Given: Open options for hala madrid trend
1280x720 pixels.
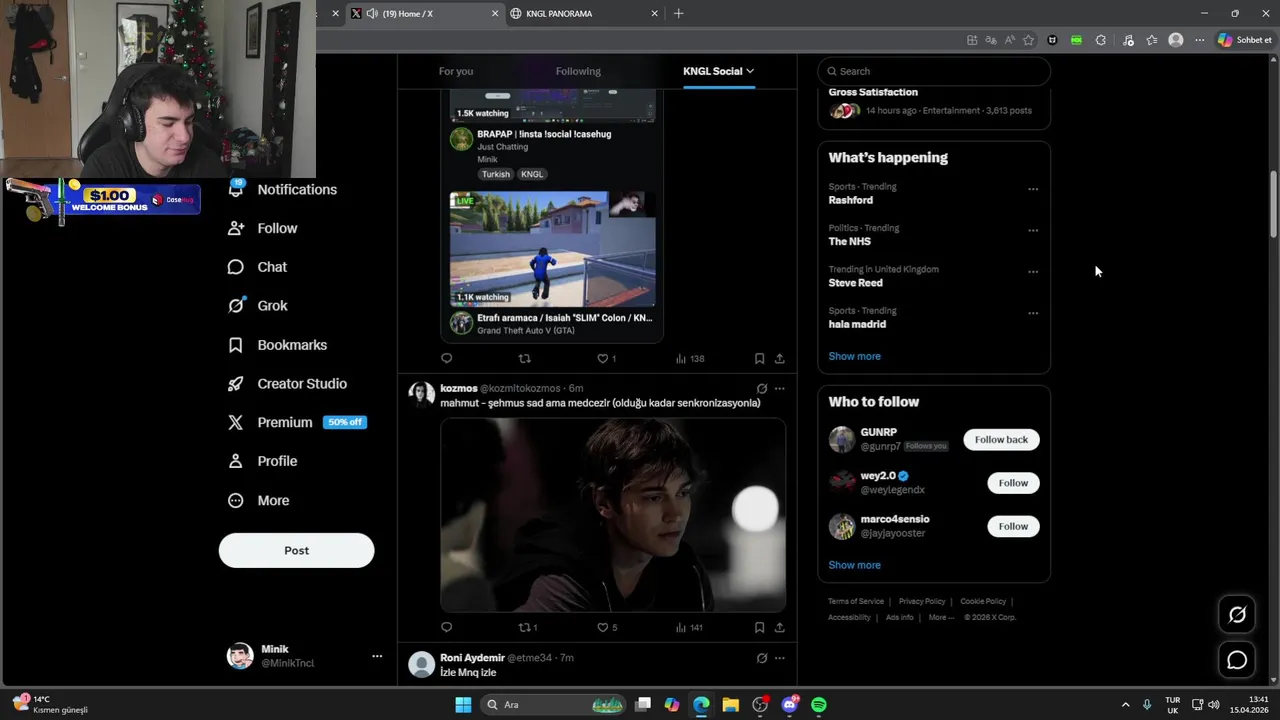Looking at the screenshot, I should [1033, 313].
